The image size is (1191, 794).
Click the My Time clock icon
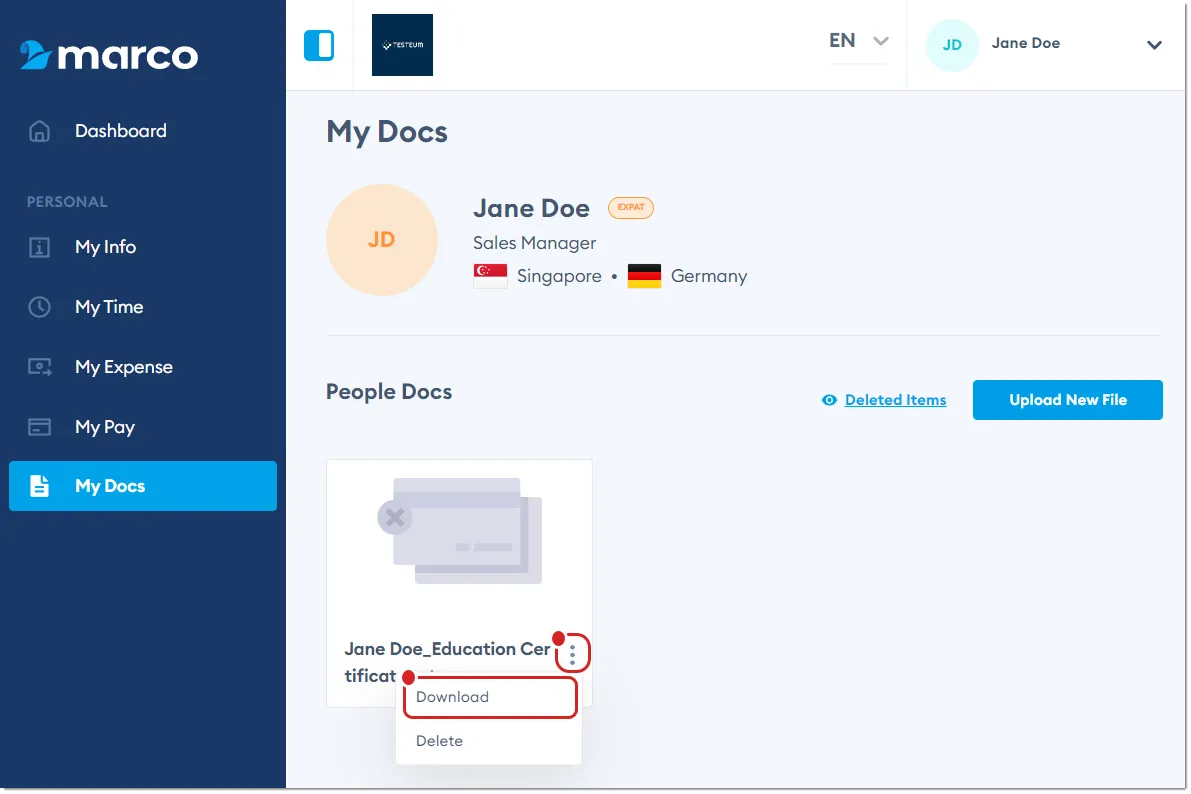(39, 307)
